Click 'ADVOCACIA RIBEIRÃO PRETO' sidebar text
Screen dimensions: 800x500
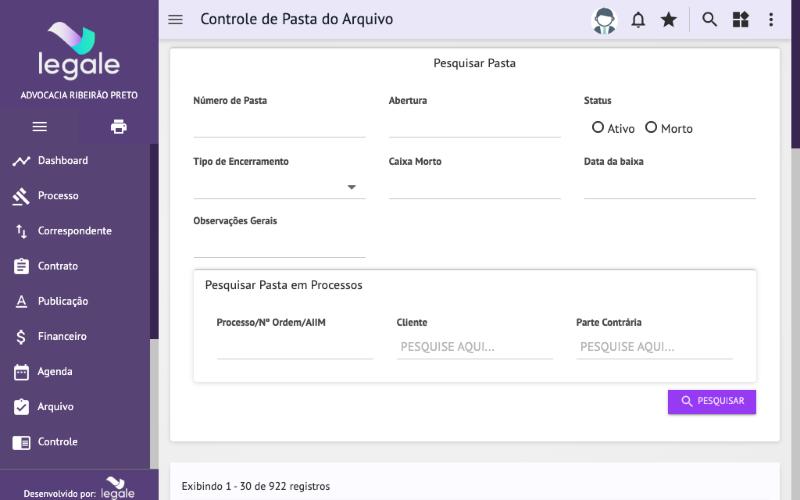pos(79,95)
